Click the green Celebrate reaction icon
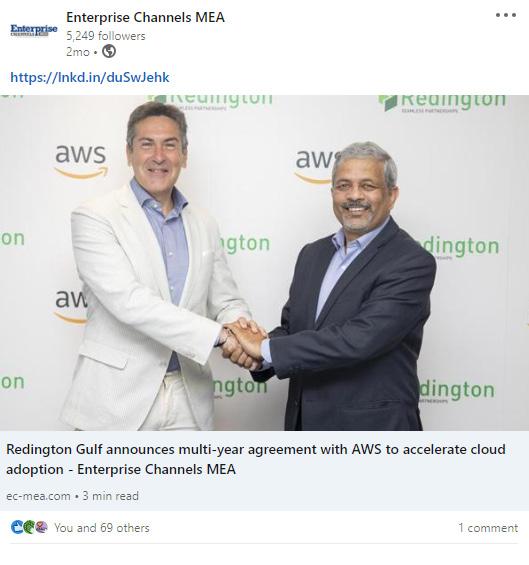Image resolution: width=529 pixels, height=565 pixels. point(29,527)
